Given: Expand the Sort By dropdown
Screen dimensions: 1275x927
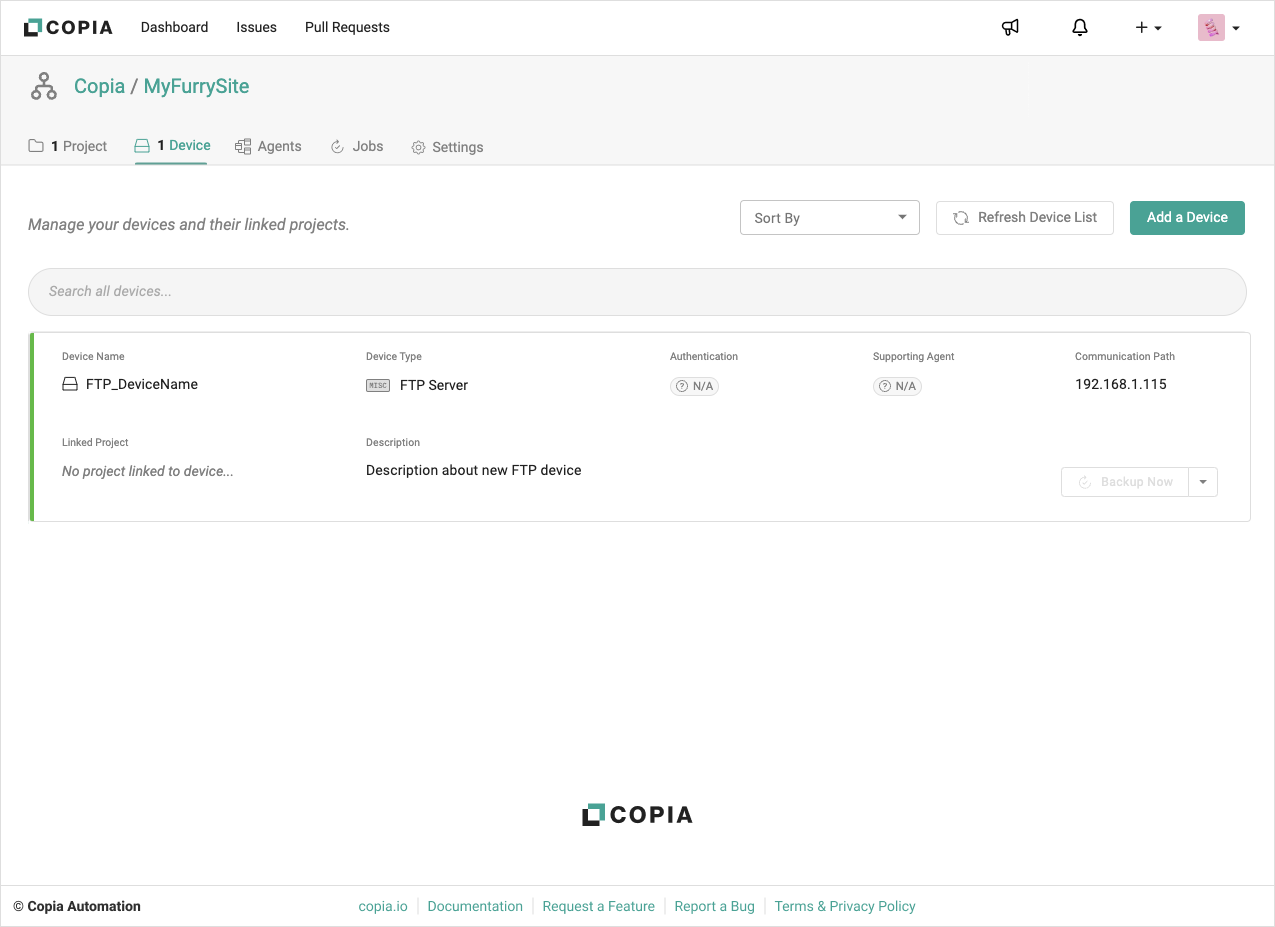Looking at the screenshot, I should pyautogui.click(x=829, y=218).
